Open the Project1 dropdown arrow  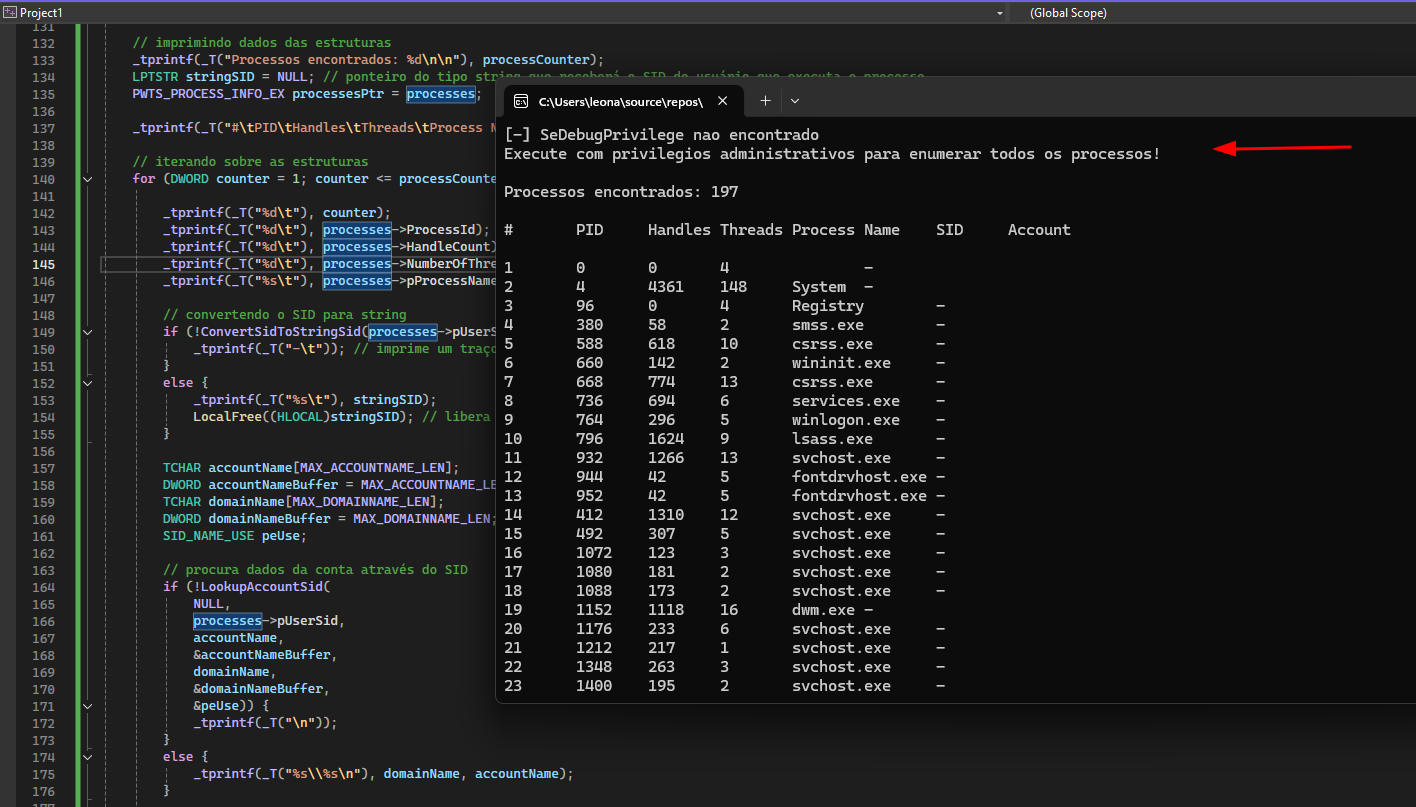(1000, 13)
